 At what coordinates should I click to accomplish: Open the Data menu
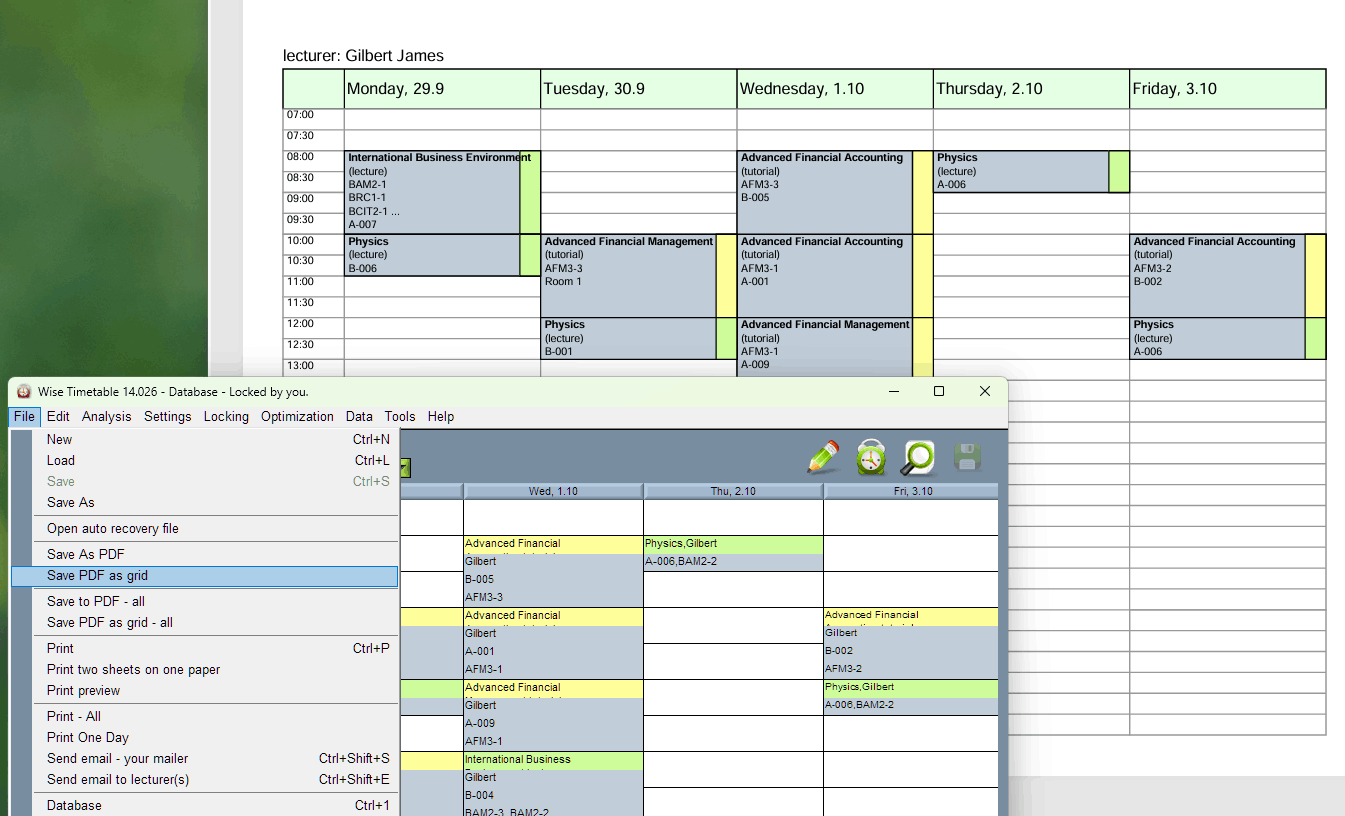click(359, 416)
